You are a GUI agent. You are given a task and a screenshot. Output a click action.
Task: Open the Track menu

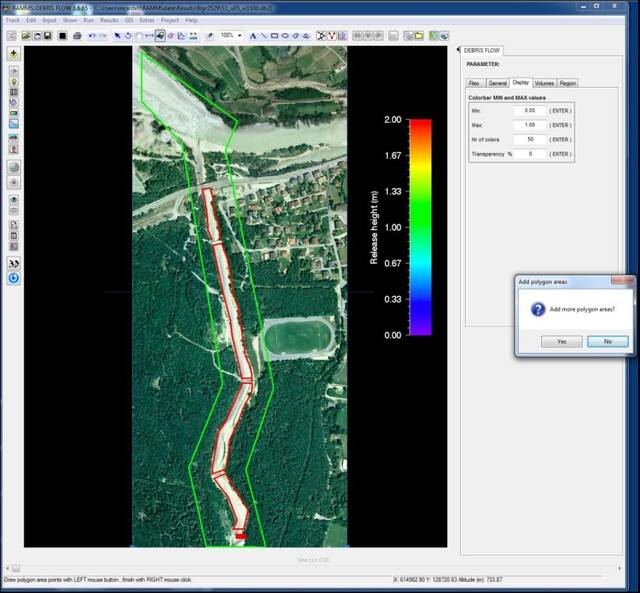tap(13, 20)
